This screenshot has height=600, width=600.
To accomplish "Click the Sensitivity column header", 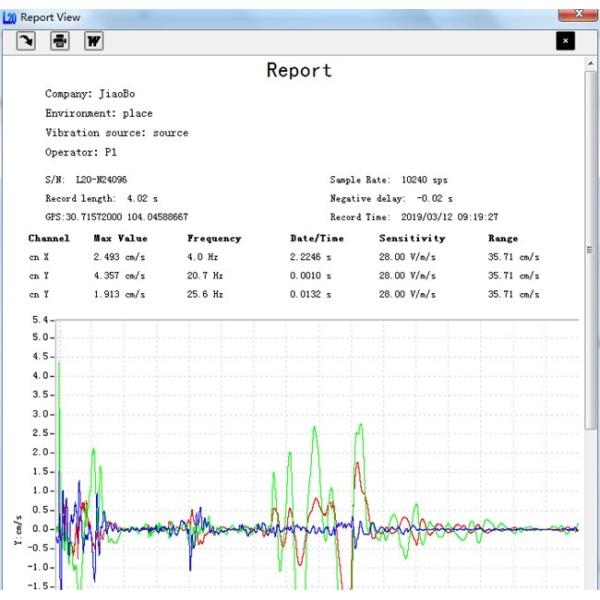I will [x=412, y=239].
